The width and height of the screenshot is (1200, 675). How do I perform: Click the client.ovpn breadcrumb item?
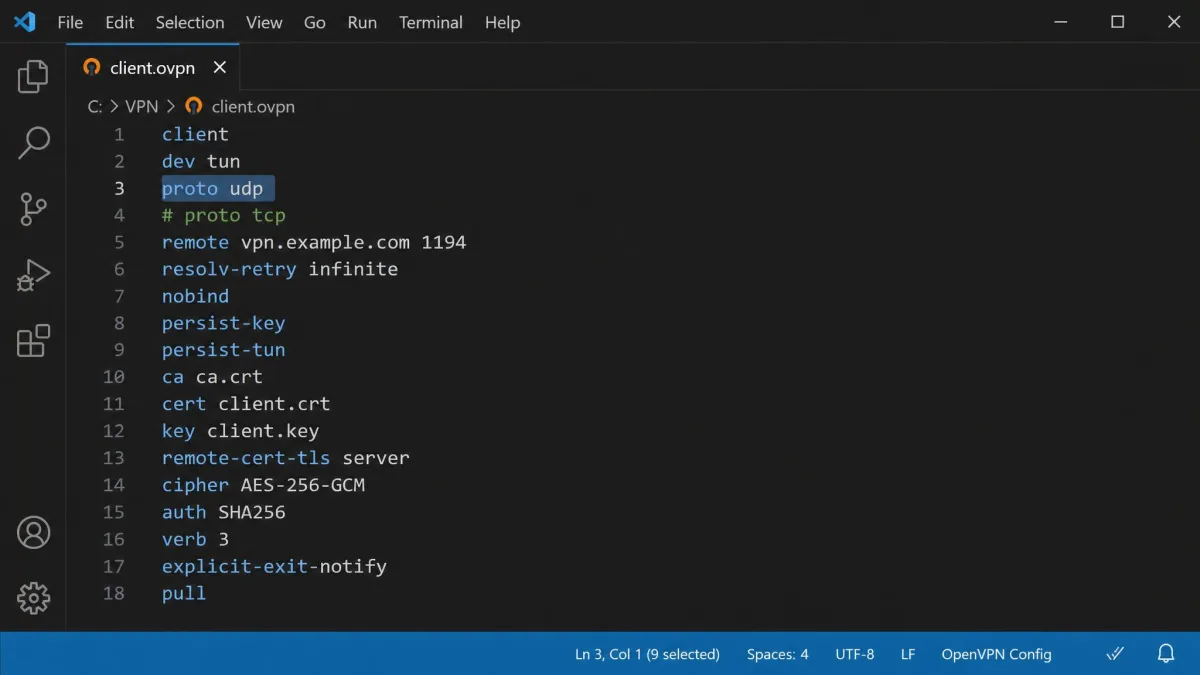point(253,106)
